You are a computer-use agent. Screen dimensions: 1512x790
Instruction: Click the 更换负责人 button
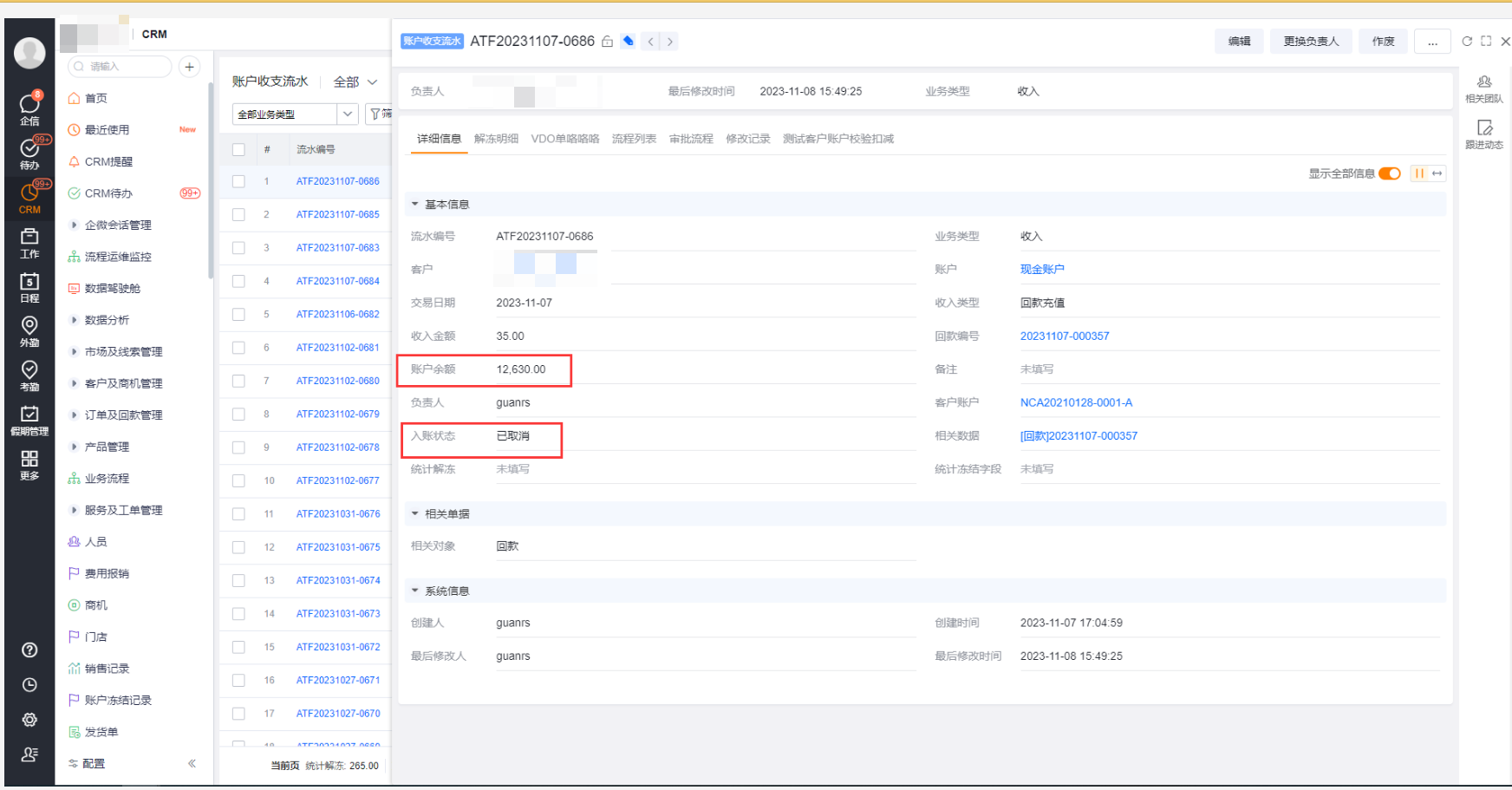pos(1310,41)
